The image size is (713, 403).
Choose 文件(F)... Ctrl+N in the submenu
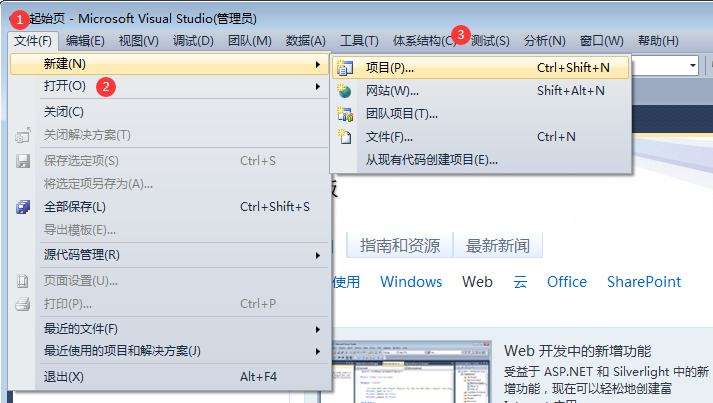(x=480, y=137)
